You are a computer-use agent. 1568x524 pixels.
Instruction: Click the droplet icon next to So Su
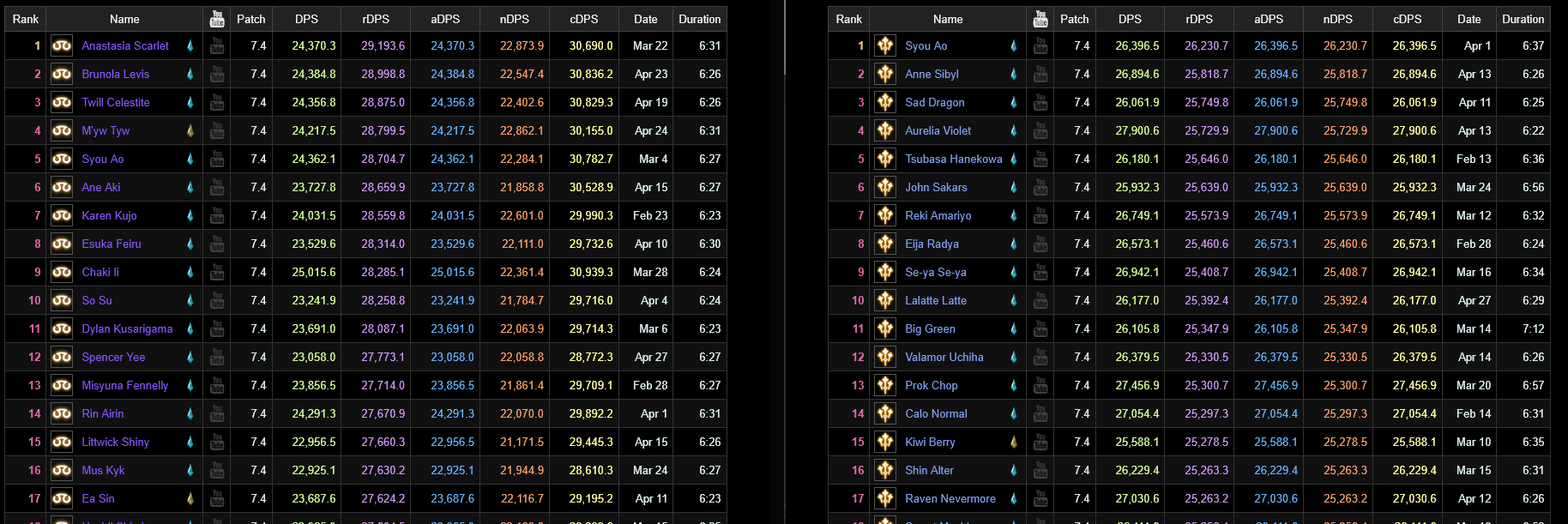click(x=190, y=300)
